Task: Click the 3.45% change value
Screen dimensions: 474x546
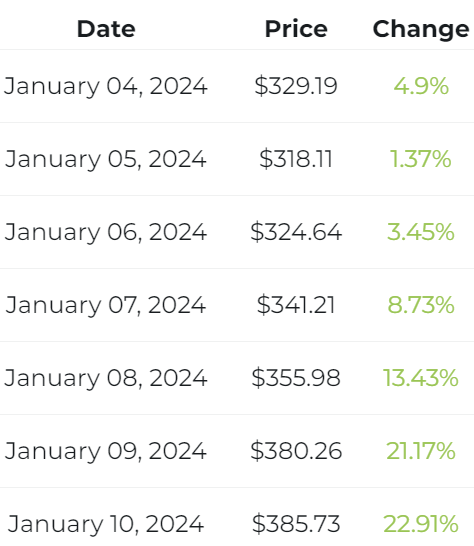Action: pyautogui.click(x=421, y=232)
